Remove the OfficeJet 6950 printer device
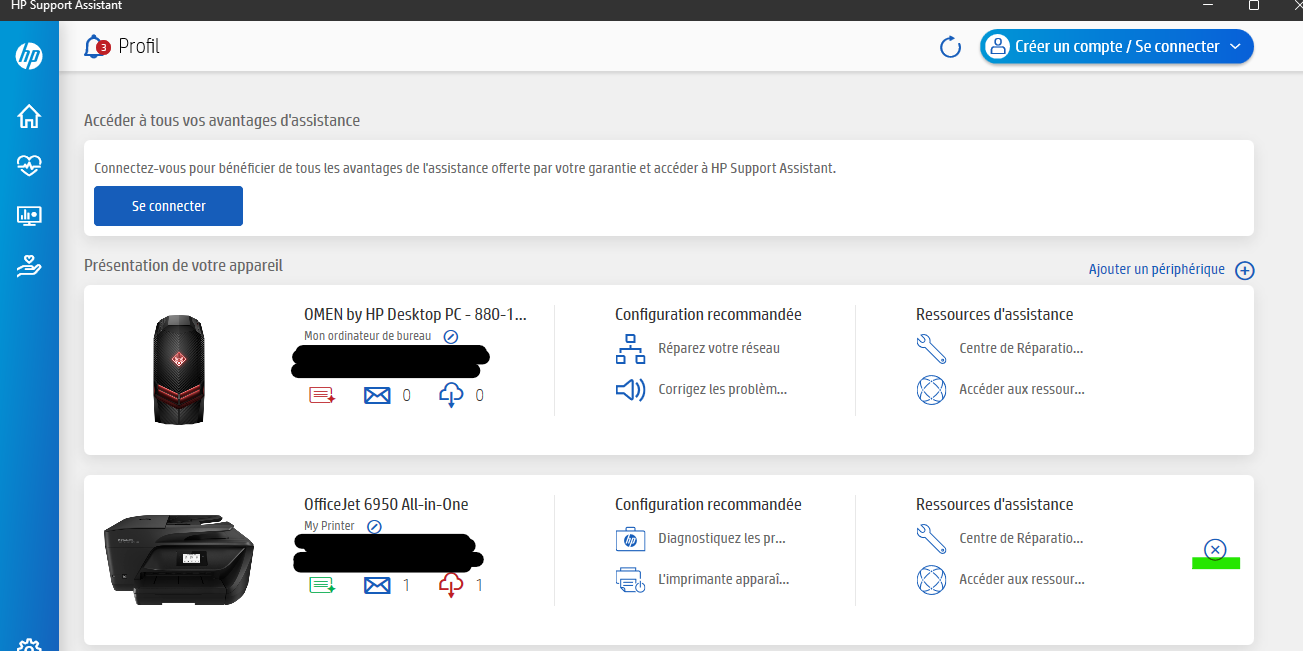This screenshot has height=651, width=1303. 1215,549
